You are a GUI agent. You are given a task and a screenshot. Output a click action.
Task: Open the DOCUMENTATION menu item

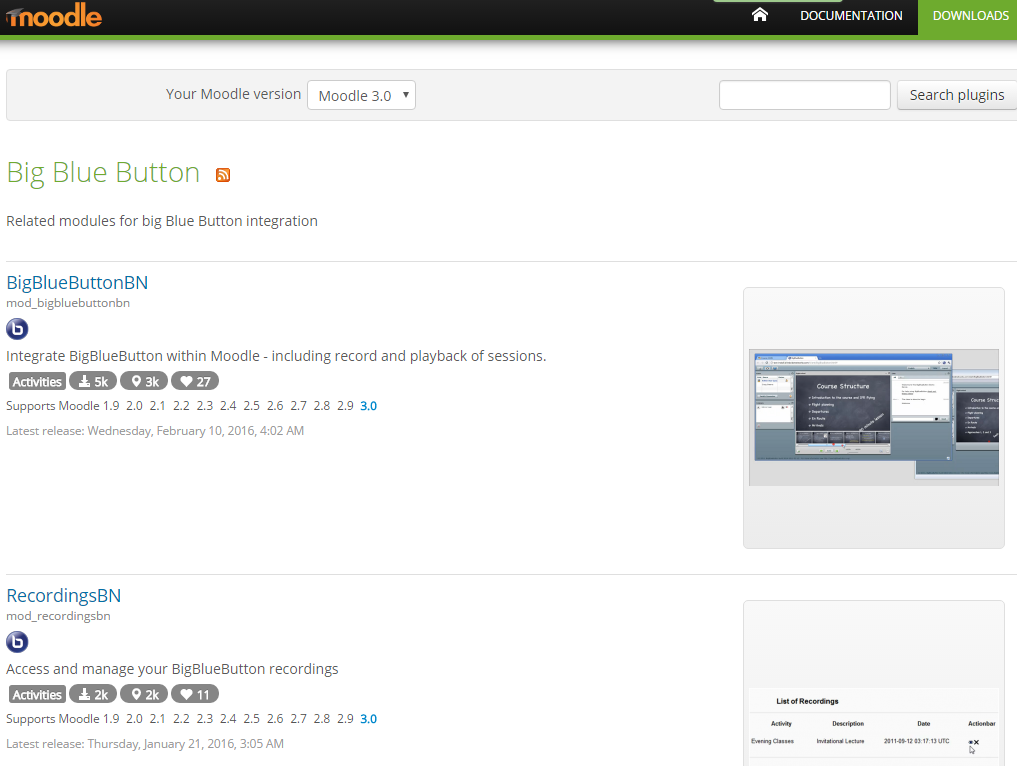(x=851, y=16)
